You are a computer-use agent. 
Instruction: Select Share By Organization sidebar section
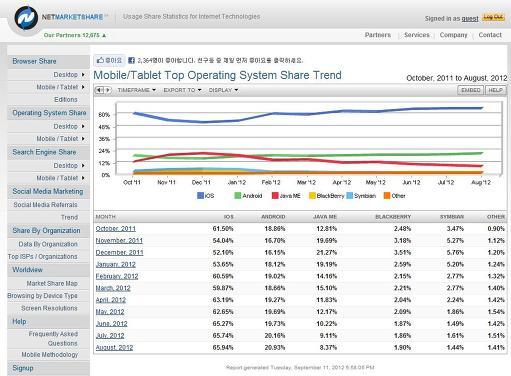[48, 231]
